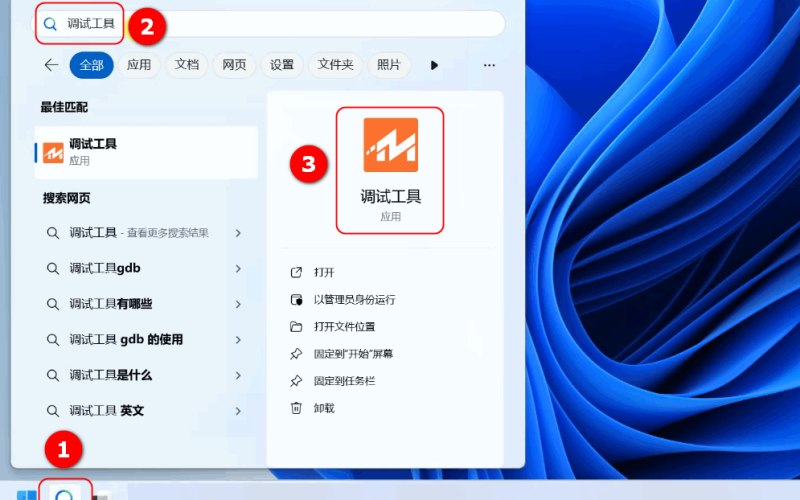800x500 pixels.
Task: Click large 调试工具 app icon in preview
Action: (x=391, y=145)
